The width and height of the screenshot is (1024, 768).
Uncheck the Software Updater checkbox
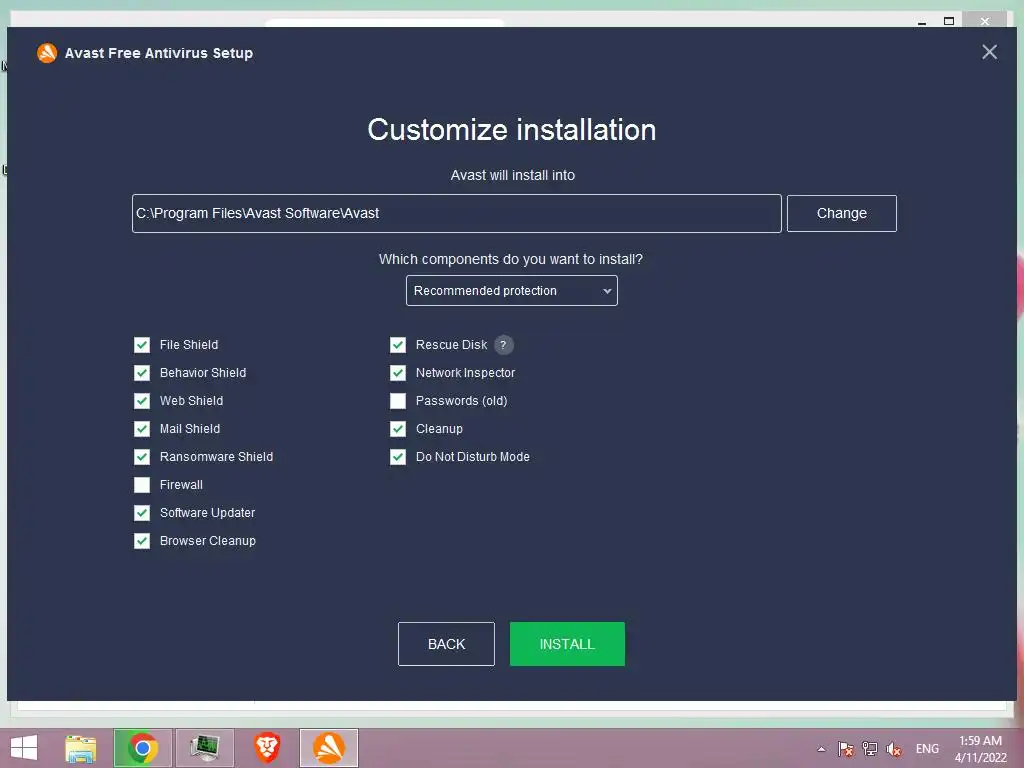click(x=142, y=513)
